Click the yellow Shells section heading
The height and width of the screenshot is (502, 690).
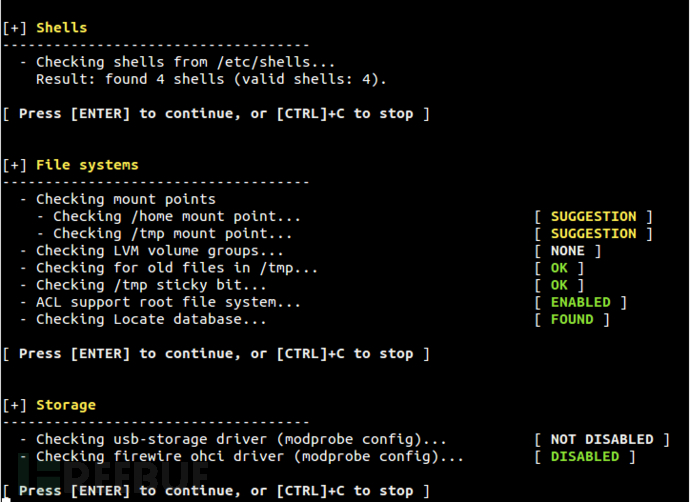pyautogui.click(x=61, y=28)
